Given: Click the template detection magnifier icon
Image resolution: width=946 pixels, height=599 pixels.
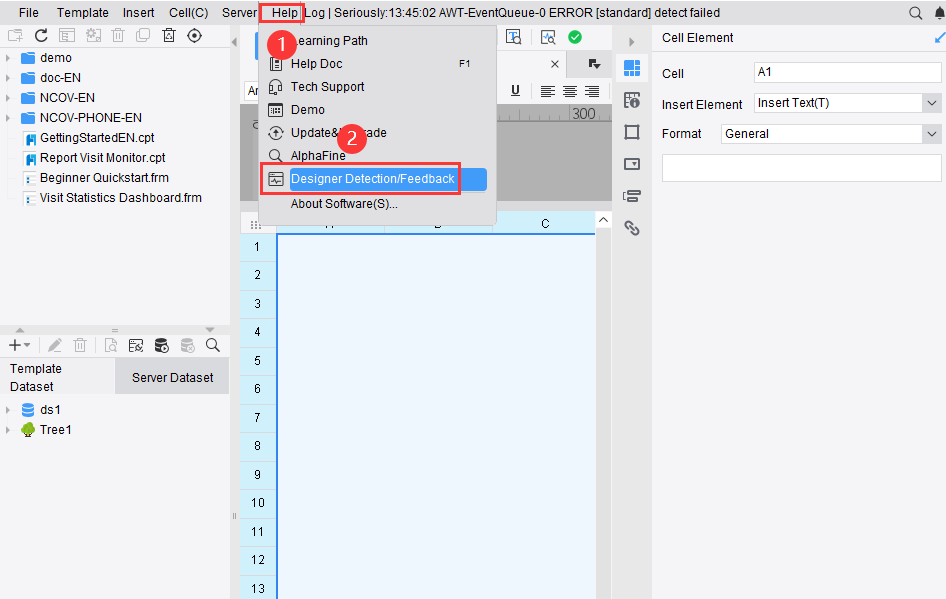Looking at the screenshot, I should coord(548,37).
